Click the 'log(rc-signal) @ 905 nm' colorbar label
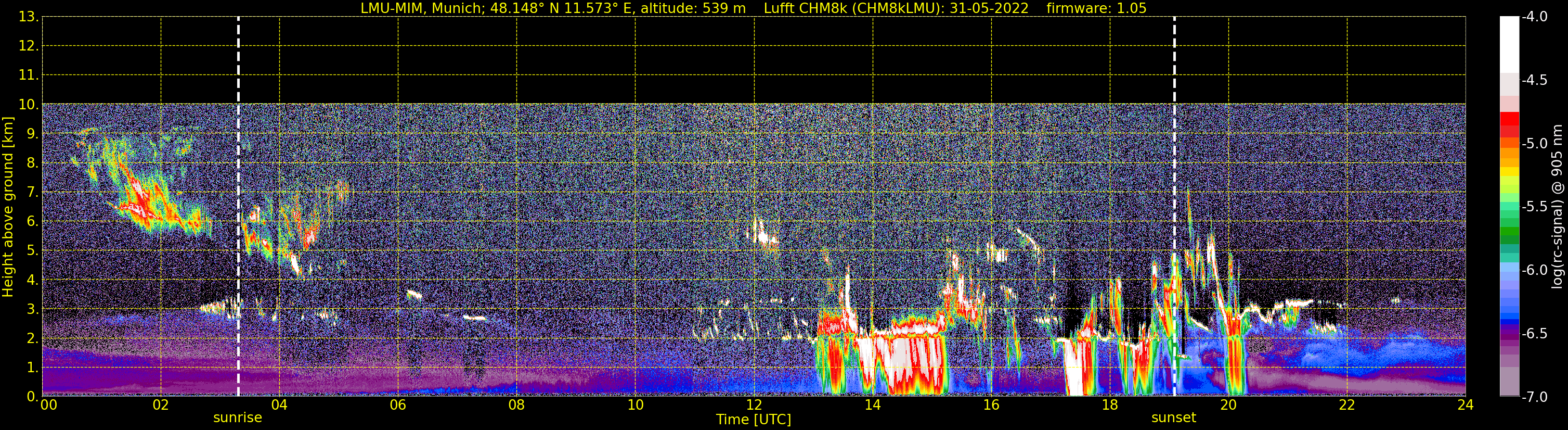Screen dimensions: 1568x430 tap(1557, 207)
